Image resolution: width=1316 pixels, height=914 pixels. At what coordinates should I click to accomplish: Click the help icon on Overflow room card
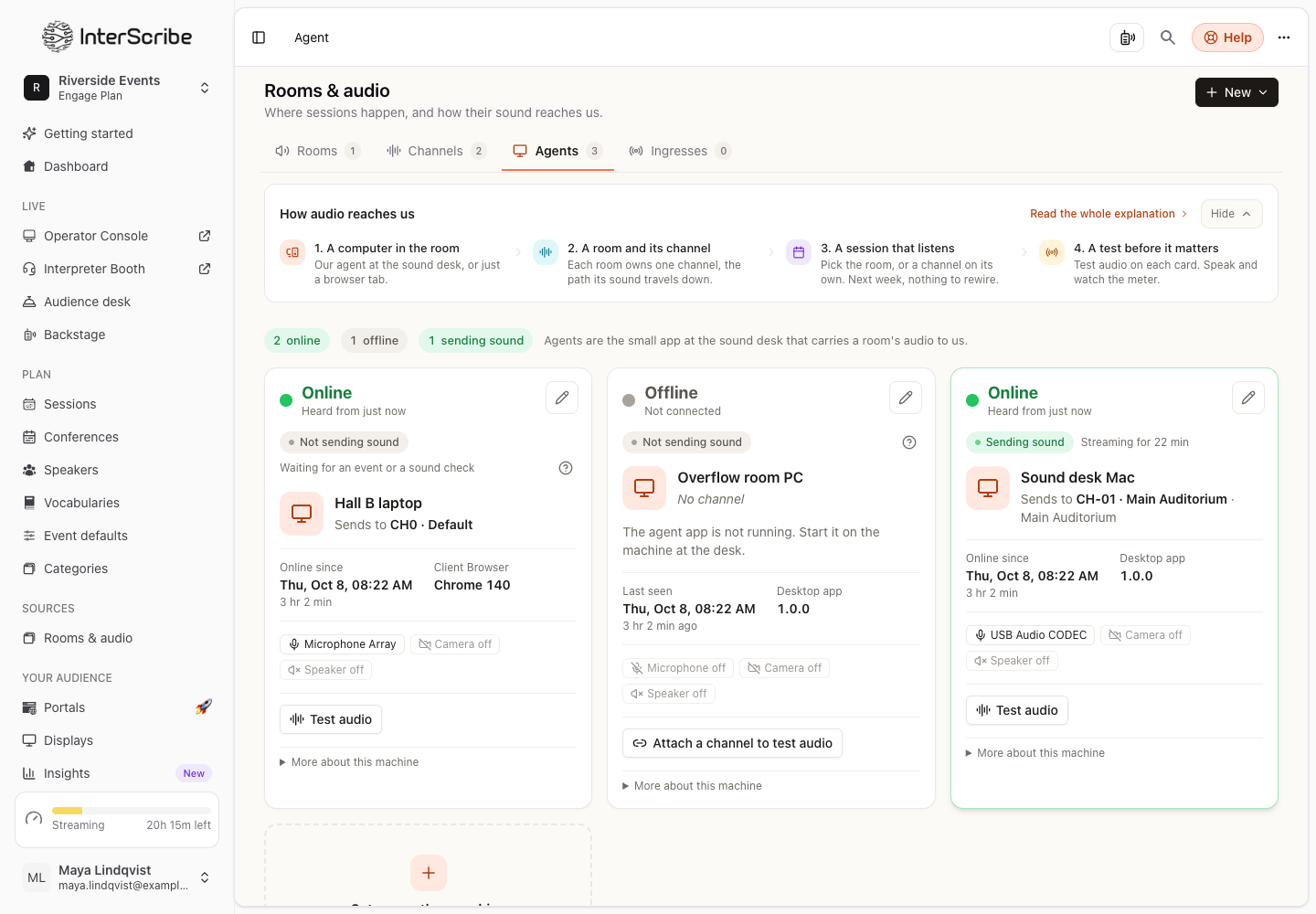click(x=909, y=442)
